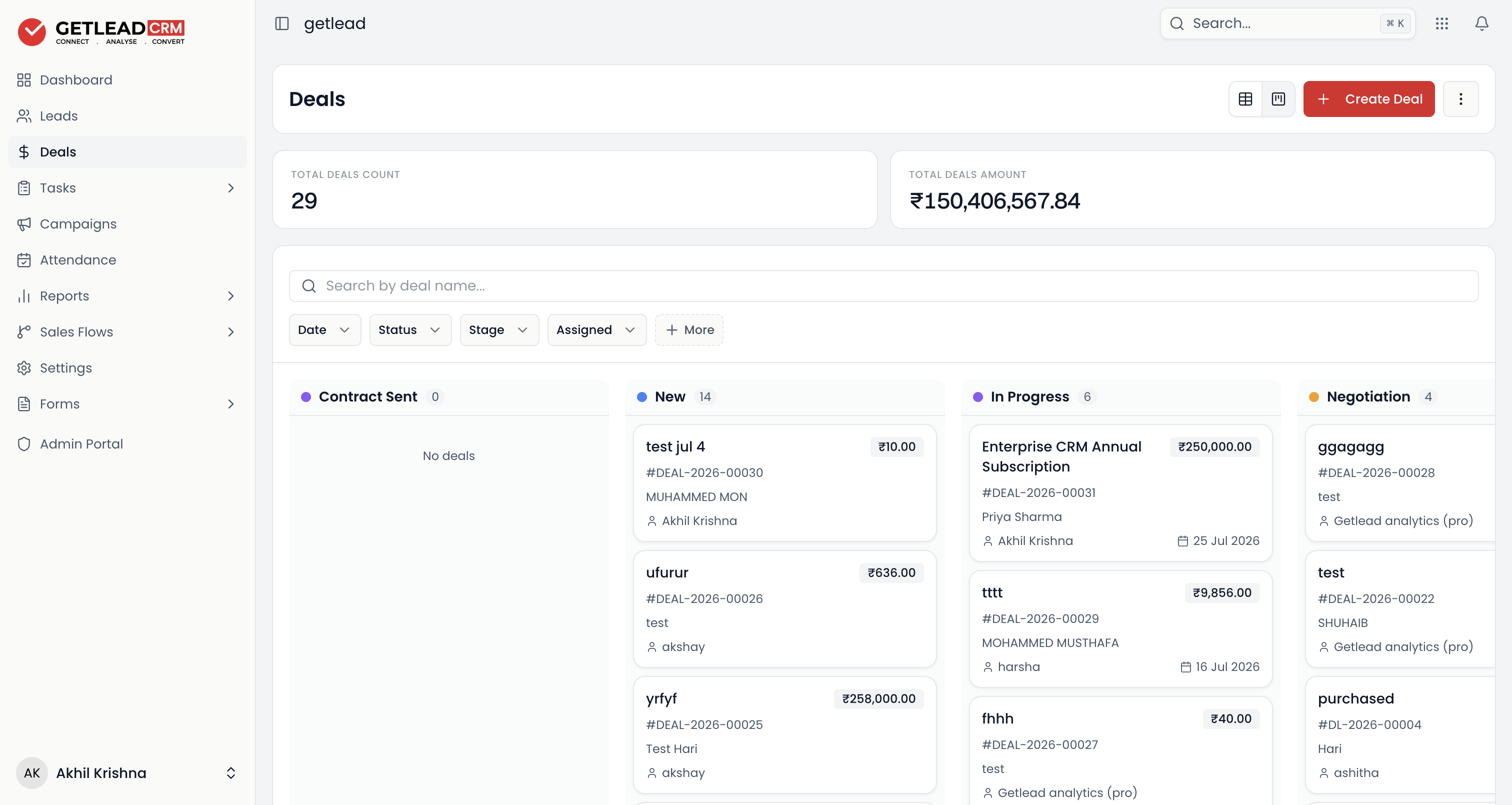Expand the Forms submenu chevron

(230, 404)
